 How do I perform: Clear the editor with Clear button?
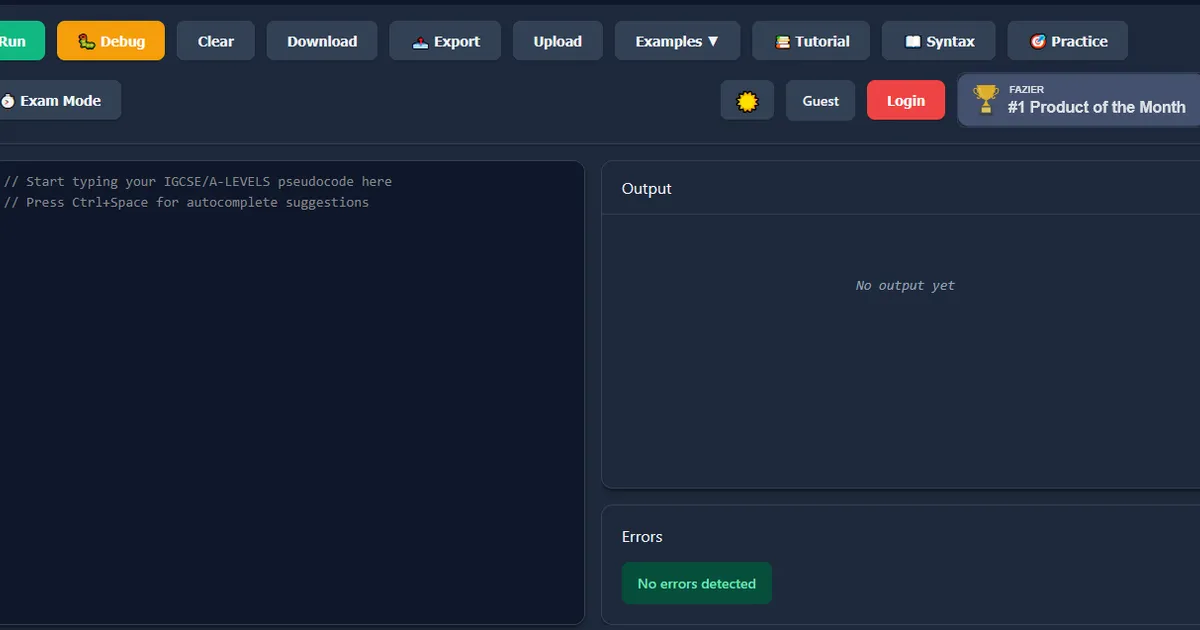216,41
